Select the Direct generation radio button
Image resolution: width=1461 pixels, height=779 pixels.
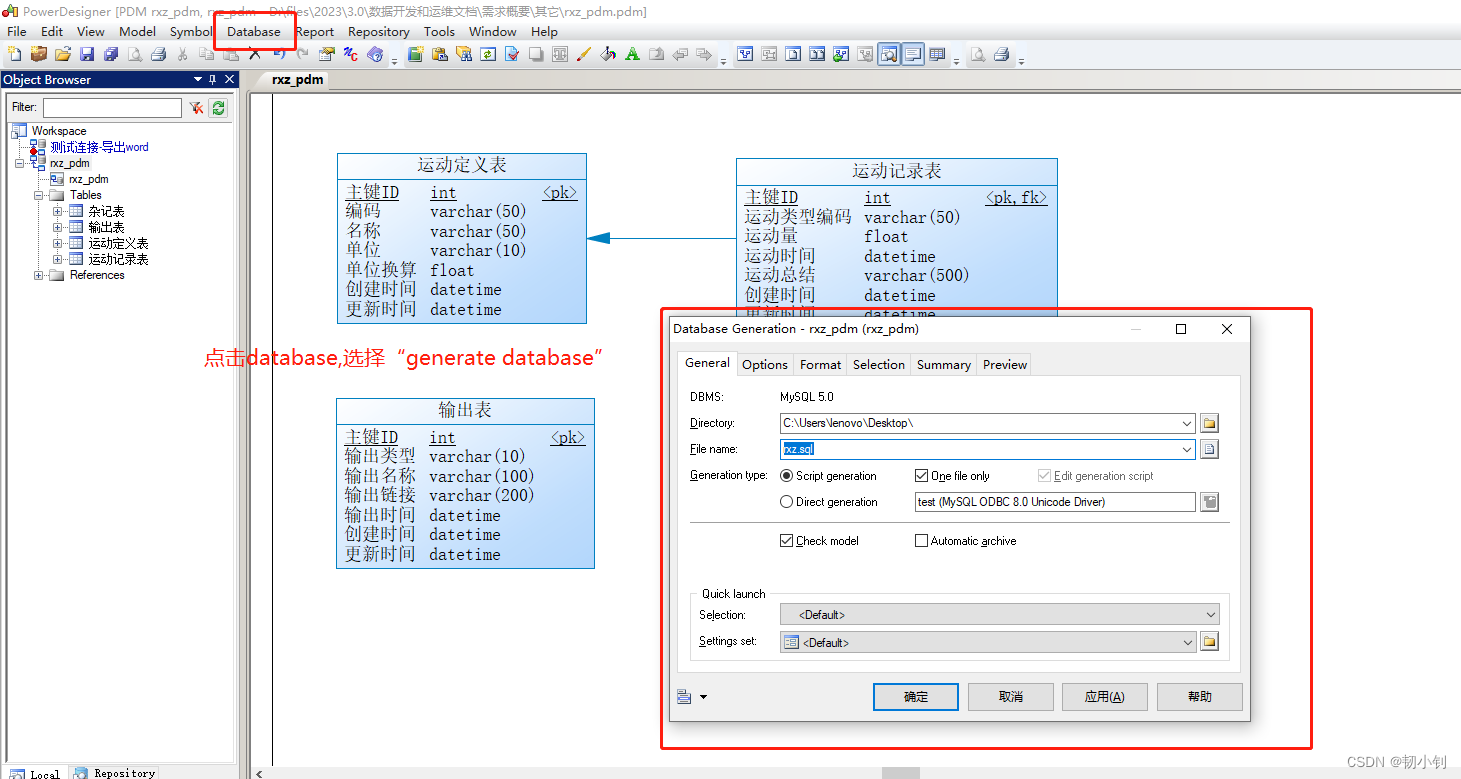[x=786, y=502]
